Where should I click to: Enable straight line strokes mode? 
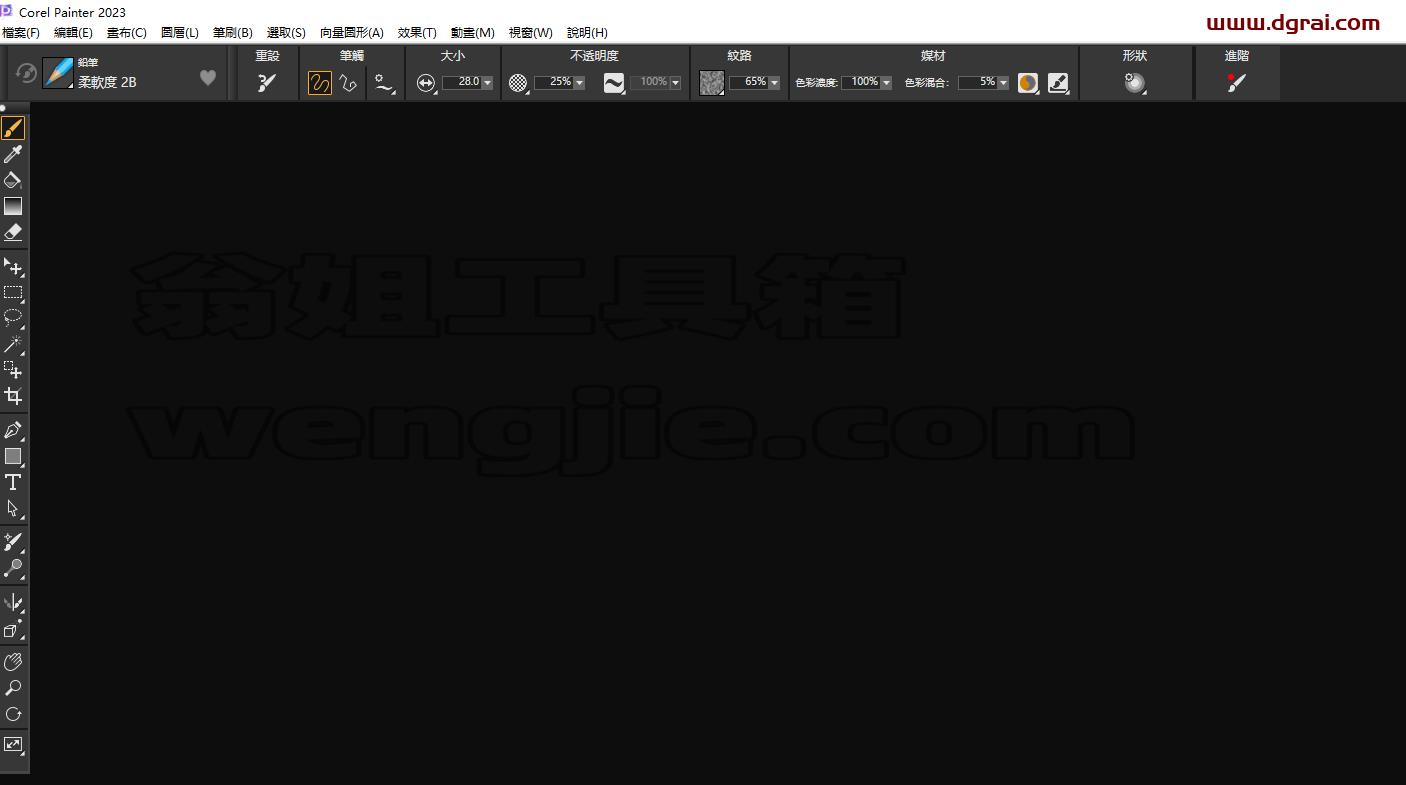coord(348,83)
